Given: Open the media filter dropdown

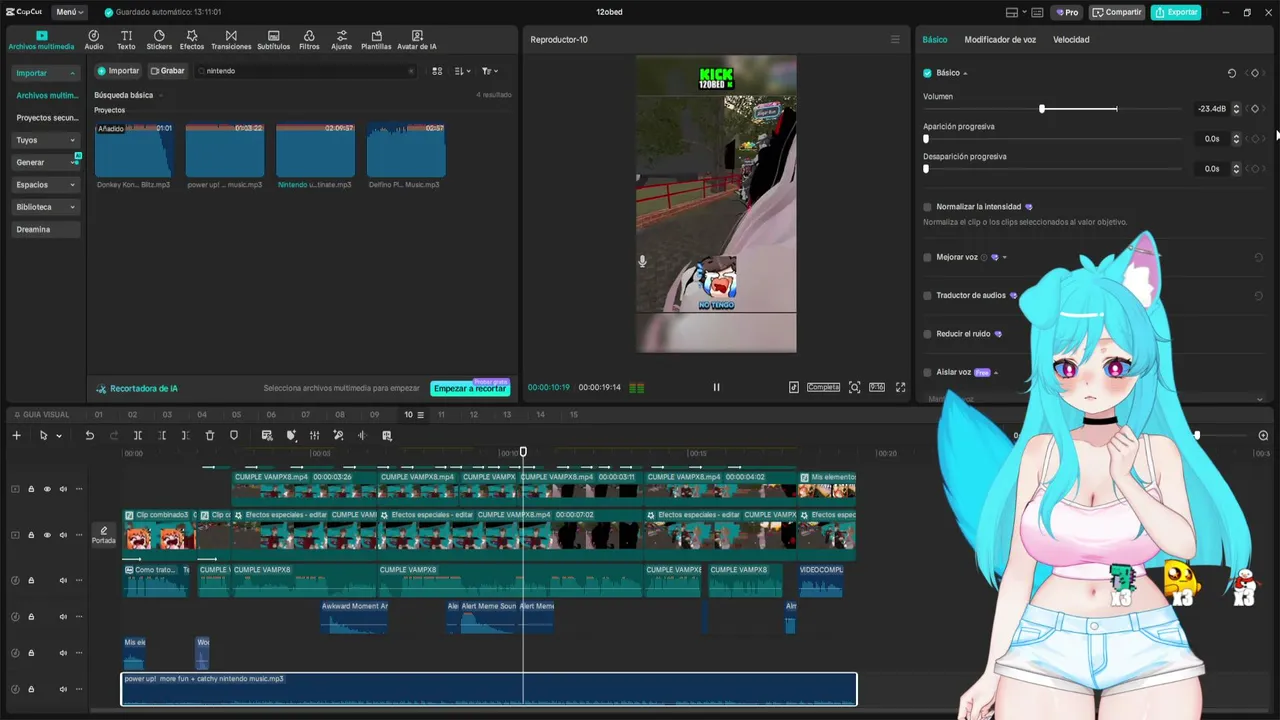Looking at the screenshot, I should click(489, 71).
